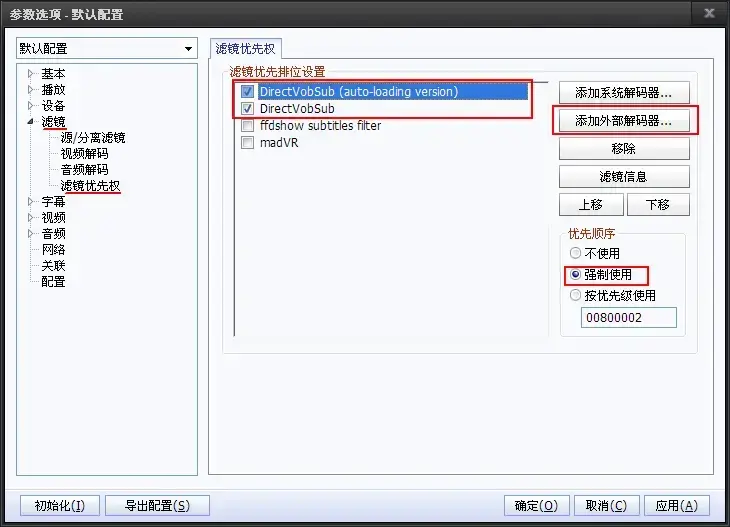Screen dimensions: 730x527
Task: Select the 强制使用 radio option
Action: tap(575, 275)
